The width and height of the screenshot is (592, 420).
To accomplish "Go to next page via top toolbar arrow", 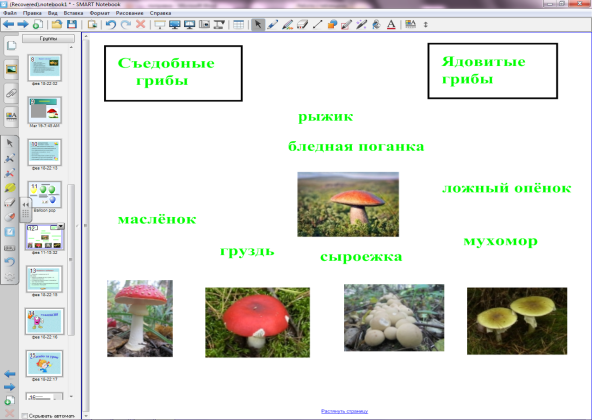I will pyautogui.click(x=23, y=25).
